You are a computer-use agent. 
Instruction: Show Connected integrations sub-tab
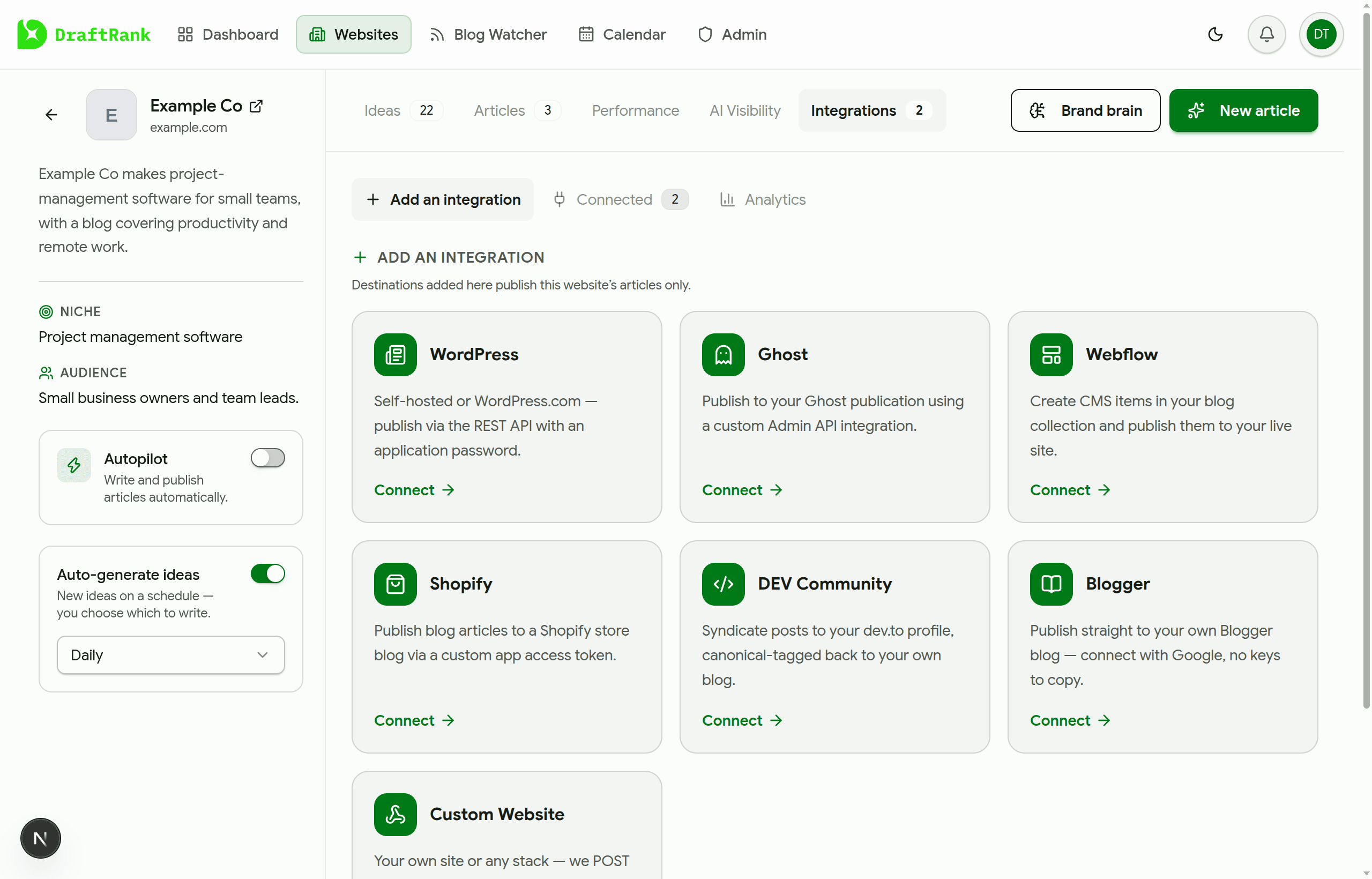coord(621,199)
